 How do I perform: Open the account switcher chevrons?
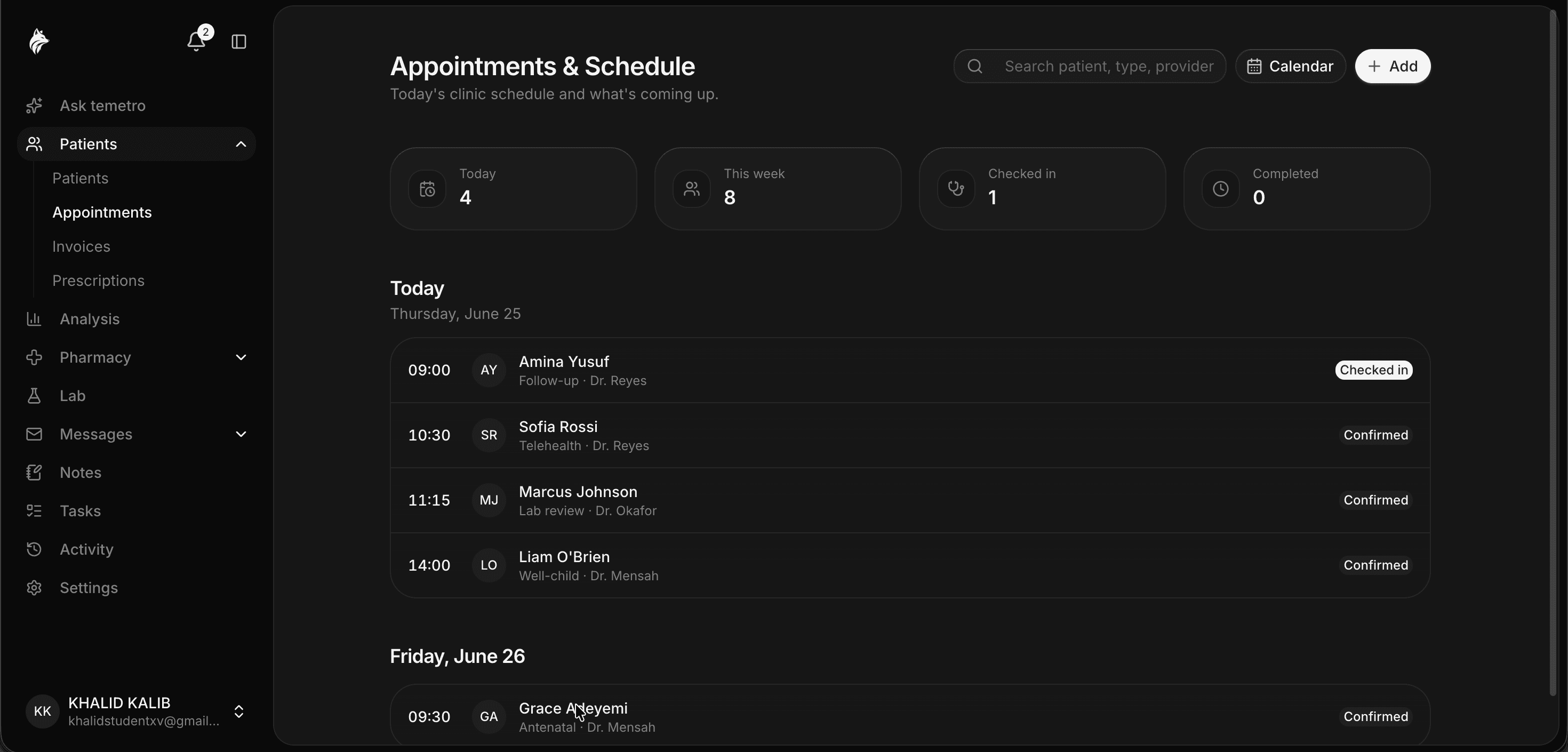[x=238, y=711]
